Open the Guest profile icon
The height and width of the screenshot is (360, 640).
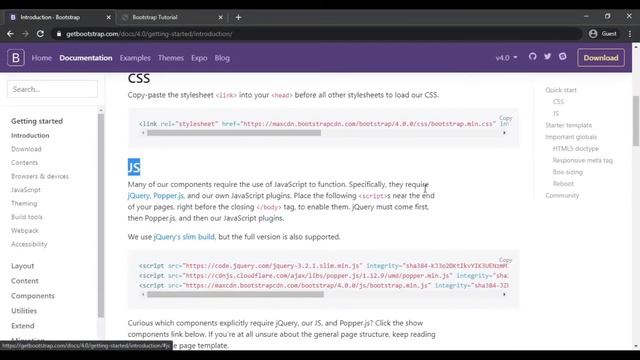[593, 34]
